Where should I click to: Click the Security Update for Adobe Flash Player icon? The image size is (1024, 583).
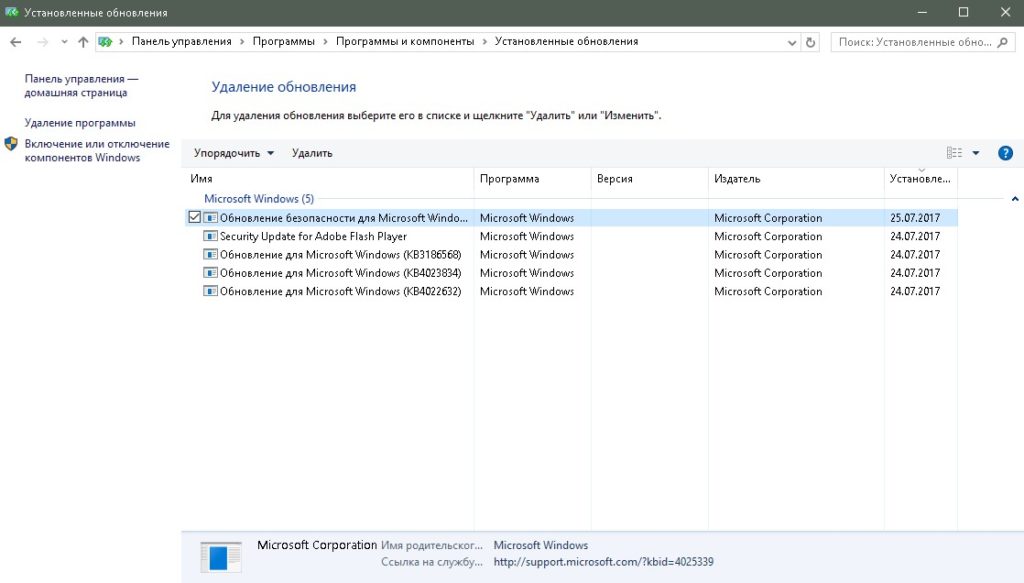click(x=210, y=237)
